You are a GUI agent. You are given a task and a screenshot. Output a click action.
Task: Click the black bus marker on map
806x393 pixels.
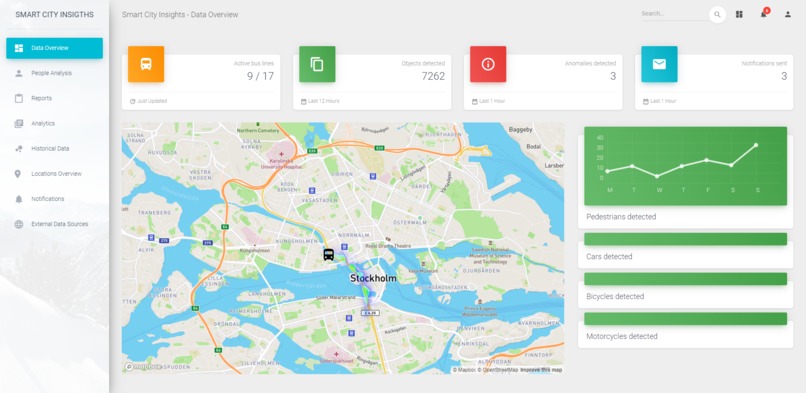tap(328, 254)
